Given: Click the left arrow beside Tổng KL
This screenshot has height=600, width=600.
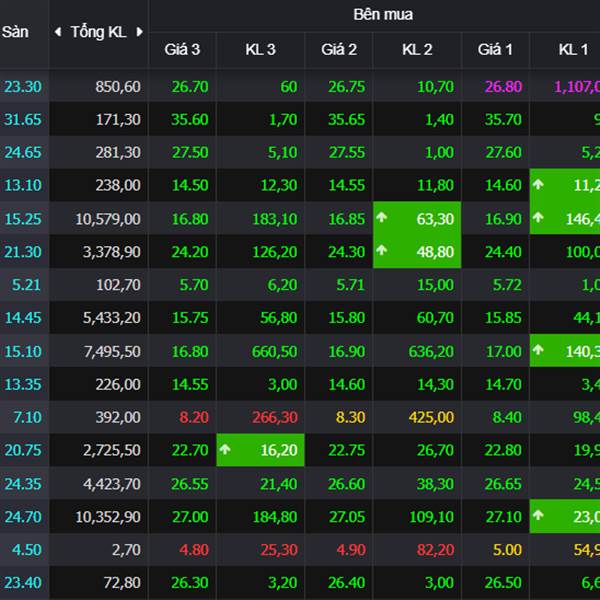Looking at the screenshot, I should coord(57,32).
